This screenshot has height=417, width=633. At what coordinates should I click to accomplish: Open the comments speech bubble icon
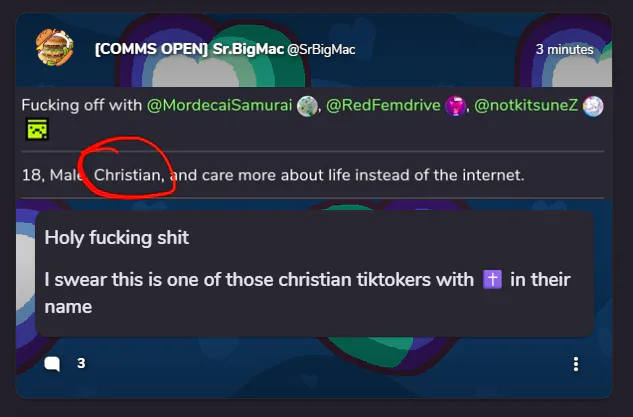tap(52, 364)
